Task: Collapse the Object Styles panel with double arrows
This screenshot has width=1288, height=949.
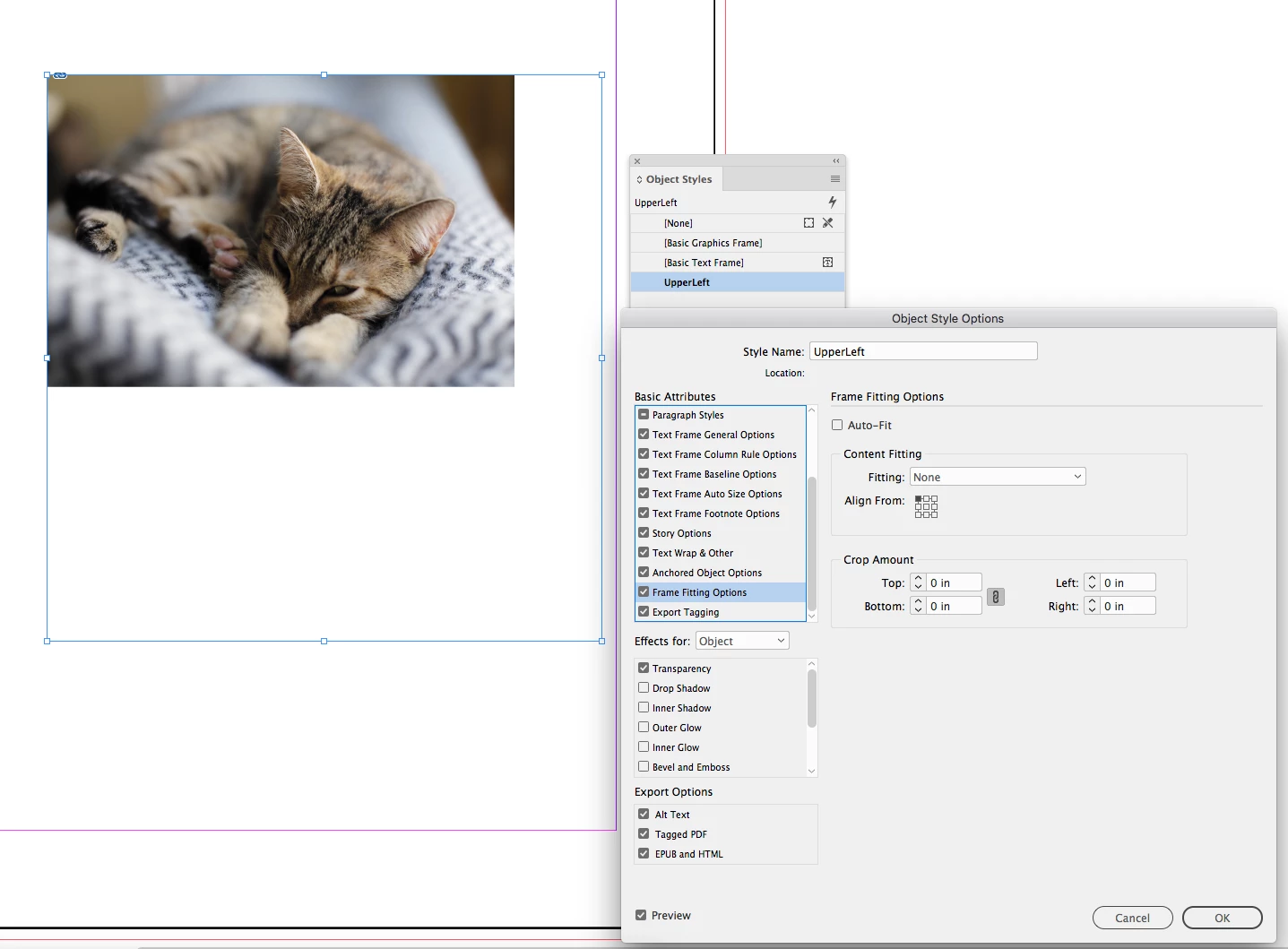Action: pos(836,161)
